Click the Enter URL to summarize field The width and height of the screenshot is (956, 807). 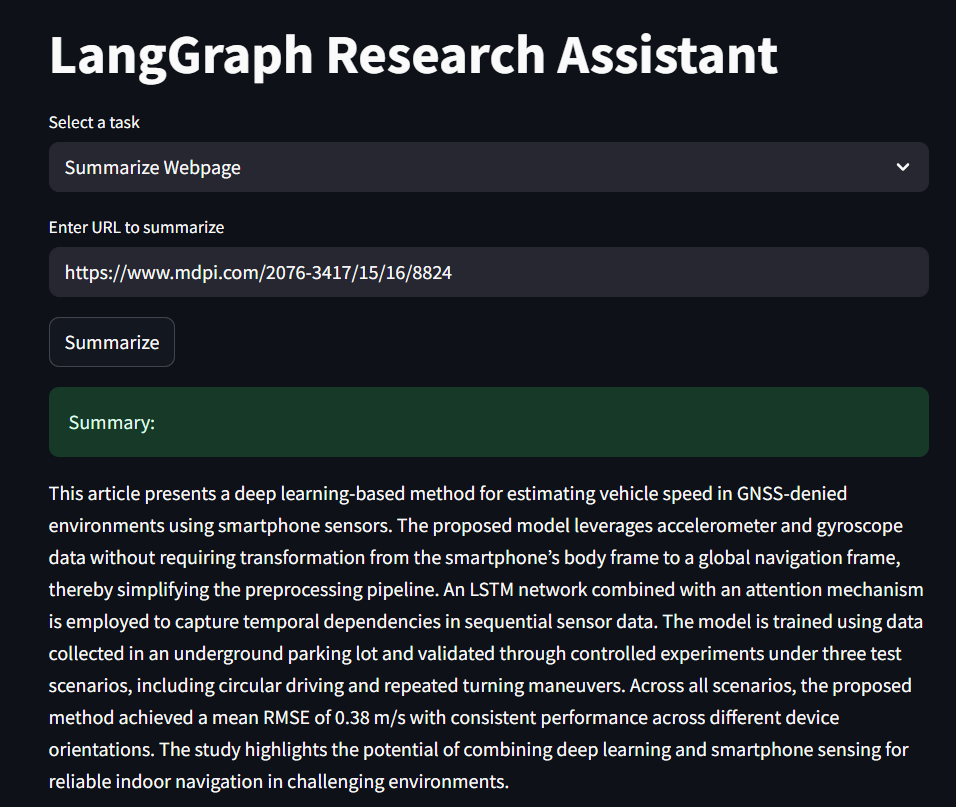coord(488,271)
